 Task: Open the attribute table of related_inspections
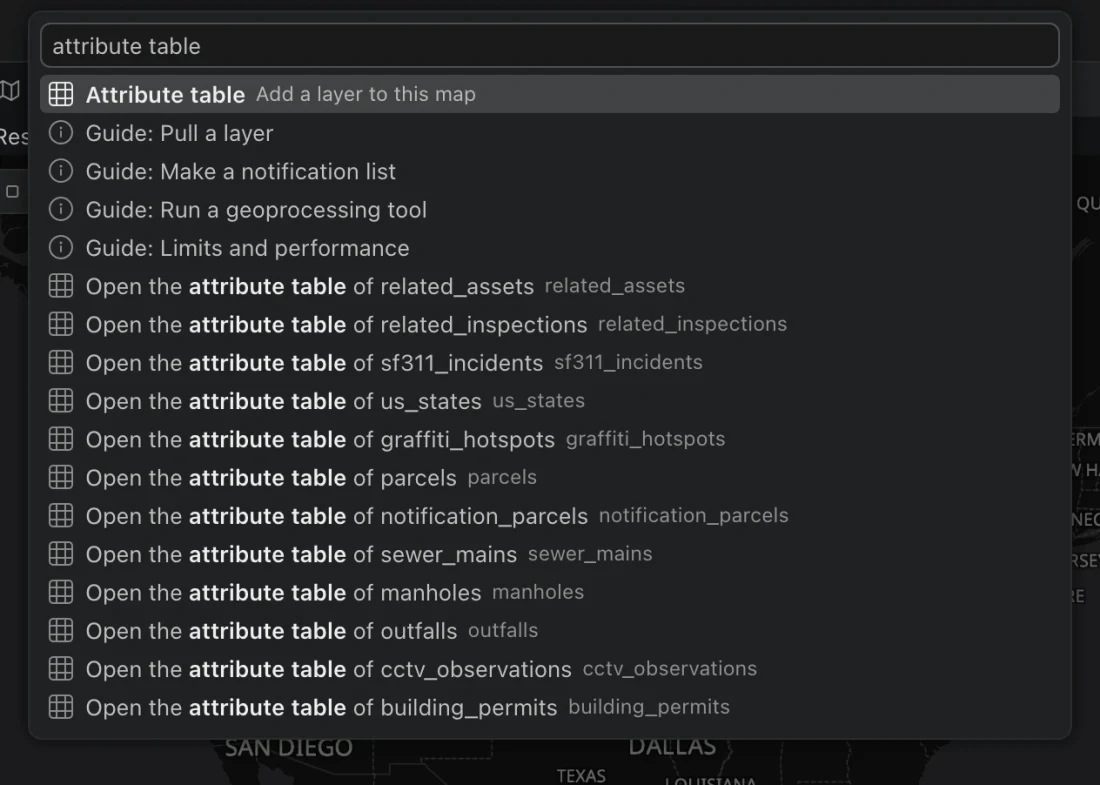pyautogui.click(x=549, y=324)
